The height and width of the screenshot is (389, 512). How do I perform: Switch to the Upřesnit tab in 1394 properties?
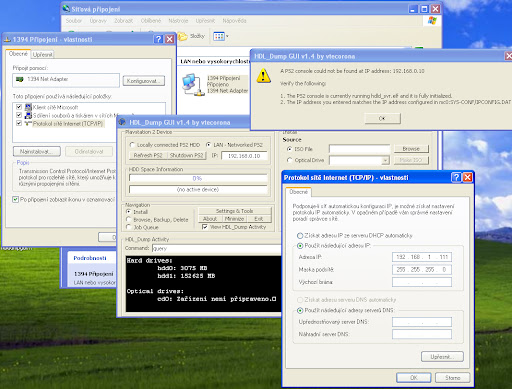point(42,54)
